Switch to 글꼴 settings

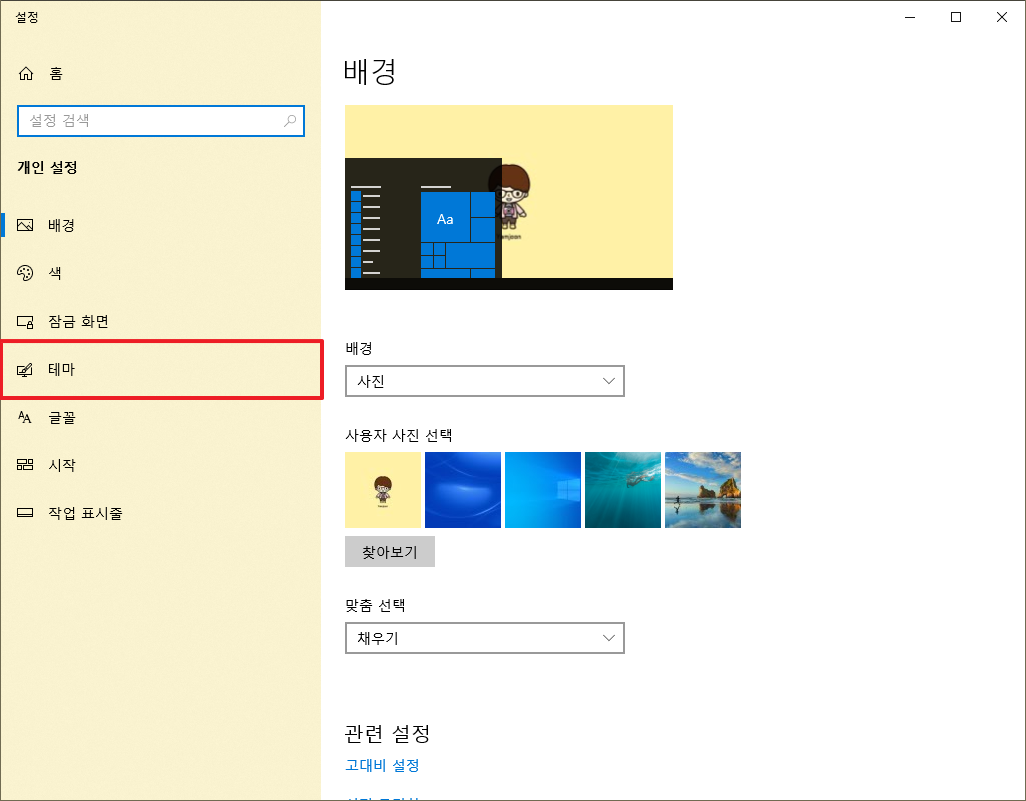tap(160, 418)
